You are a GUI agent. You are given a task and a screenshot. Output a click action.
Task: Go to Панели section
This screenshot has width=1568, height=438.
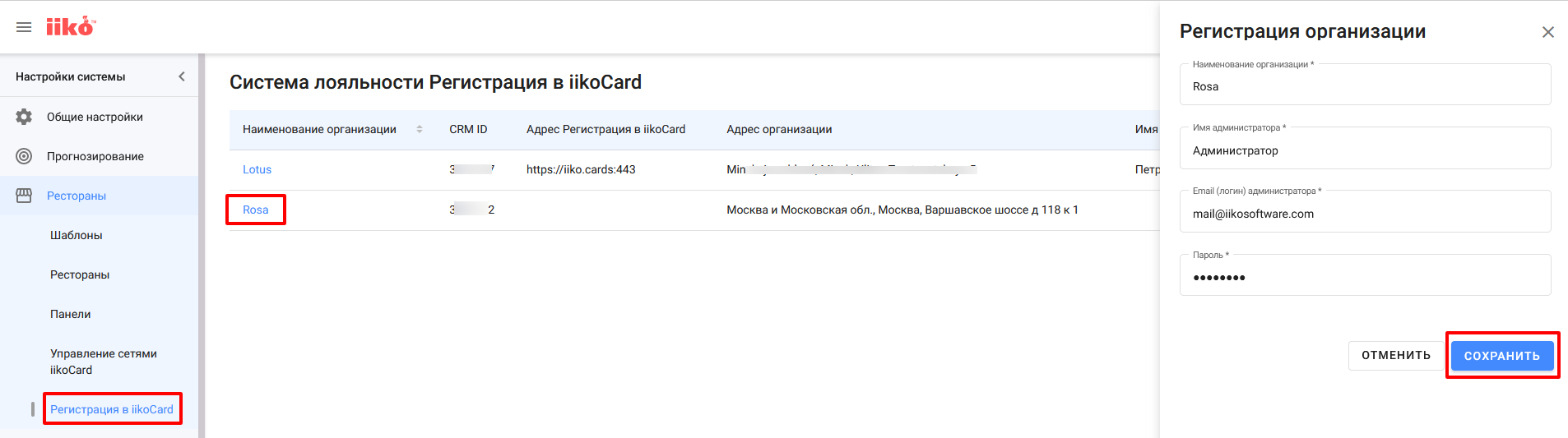click(71, 314)
